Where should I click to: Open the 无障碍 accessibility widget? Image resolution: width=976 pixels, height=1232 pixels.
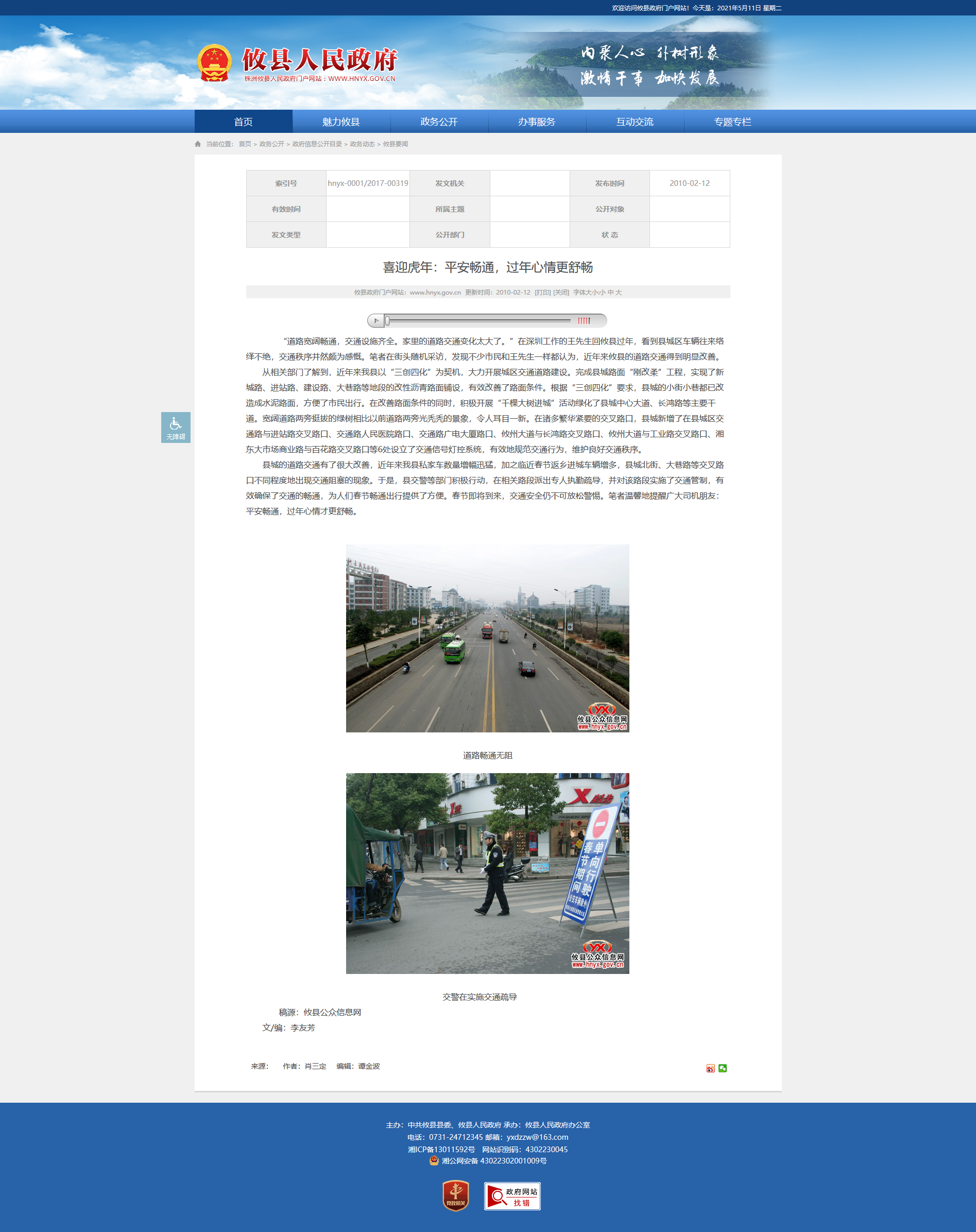(176, 427)
